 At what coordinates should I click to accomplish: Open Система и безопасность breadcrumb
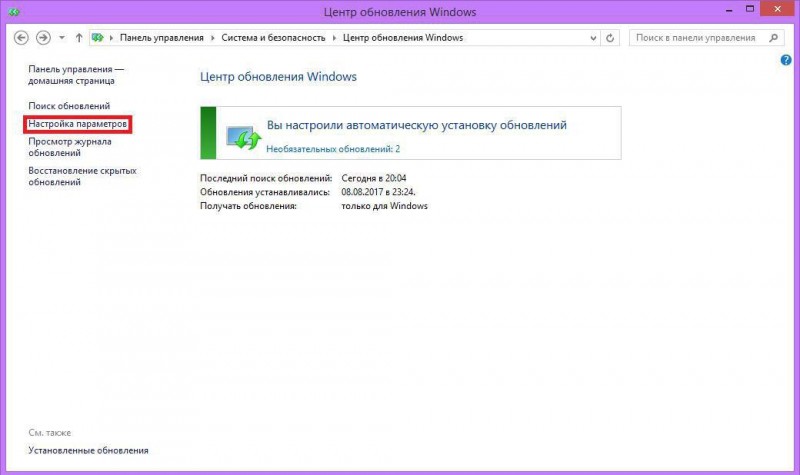pyautogui.click(x=273, y=38)
